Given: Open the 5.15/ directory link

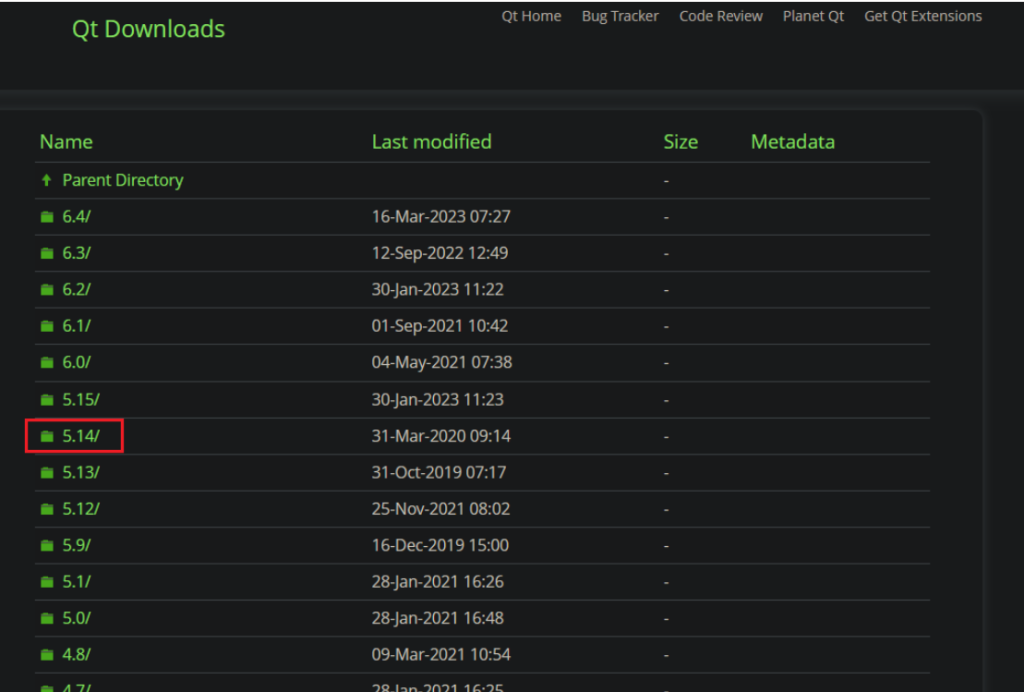Looking at the screenshot, I should pos(81,400).
